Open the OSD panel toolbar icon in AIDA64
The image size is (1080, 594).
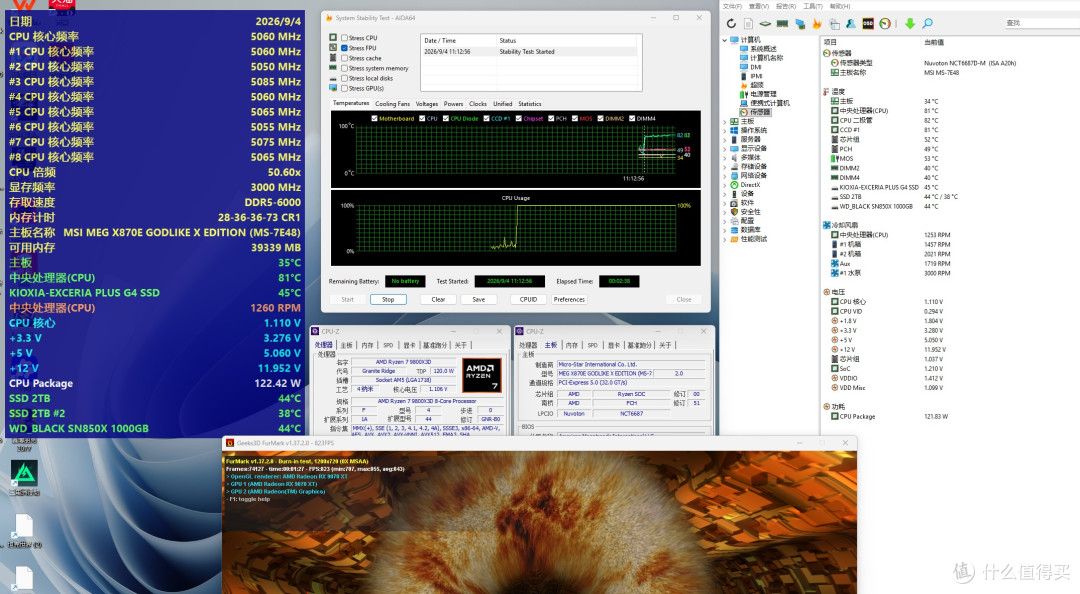868,23
